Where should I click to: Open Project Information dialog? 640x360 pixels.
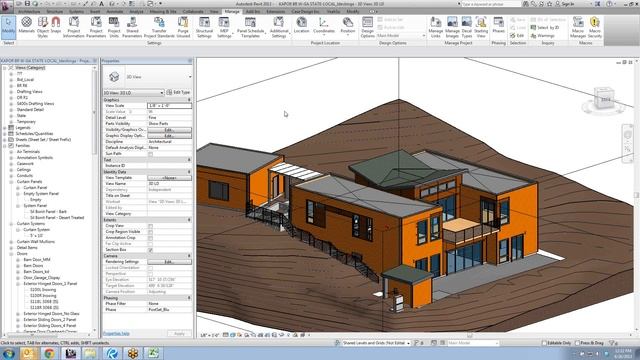[73, 27]
